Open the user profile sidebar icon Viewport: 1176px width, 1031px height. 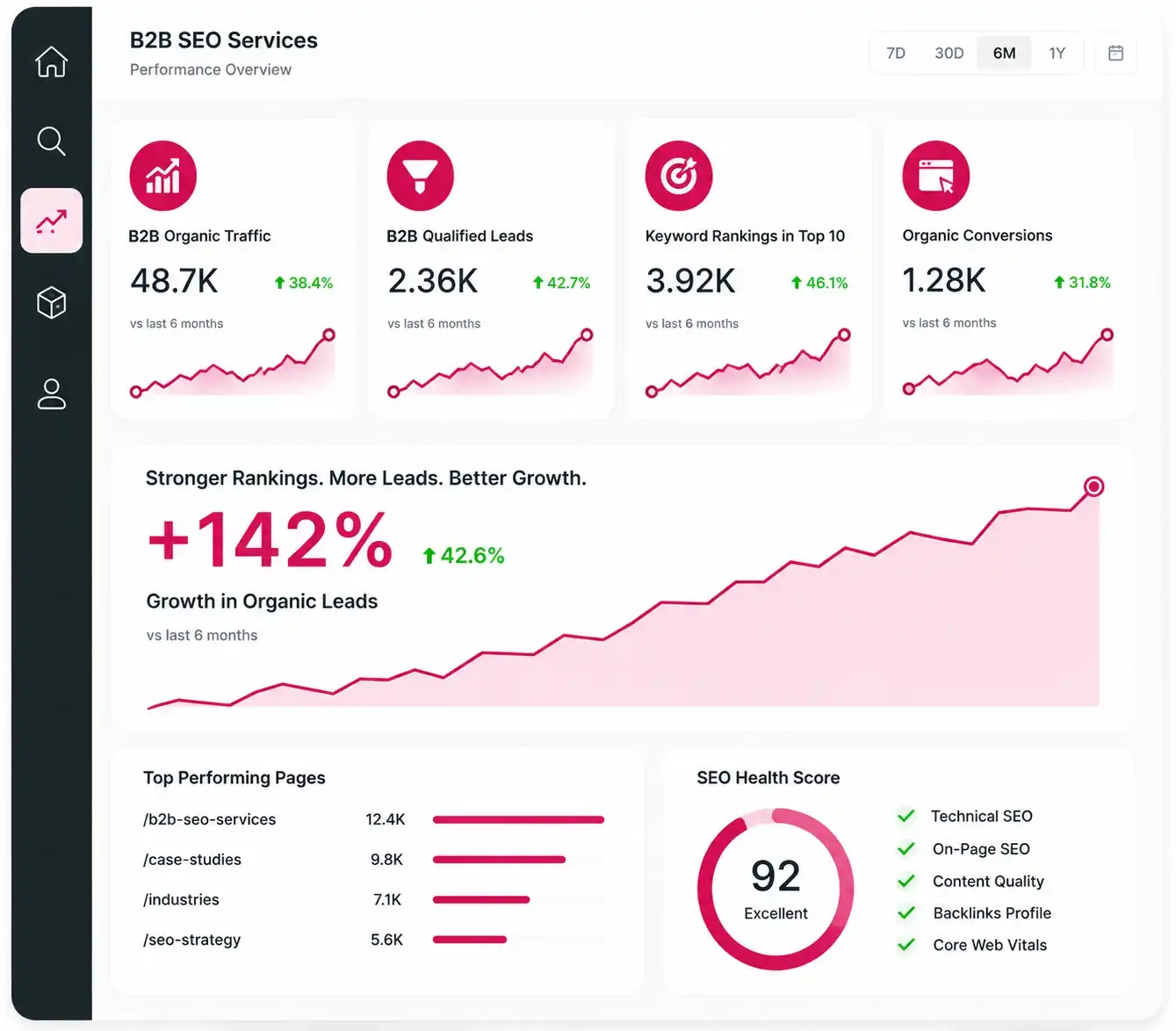click(51, 394)
